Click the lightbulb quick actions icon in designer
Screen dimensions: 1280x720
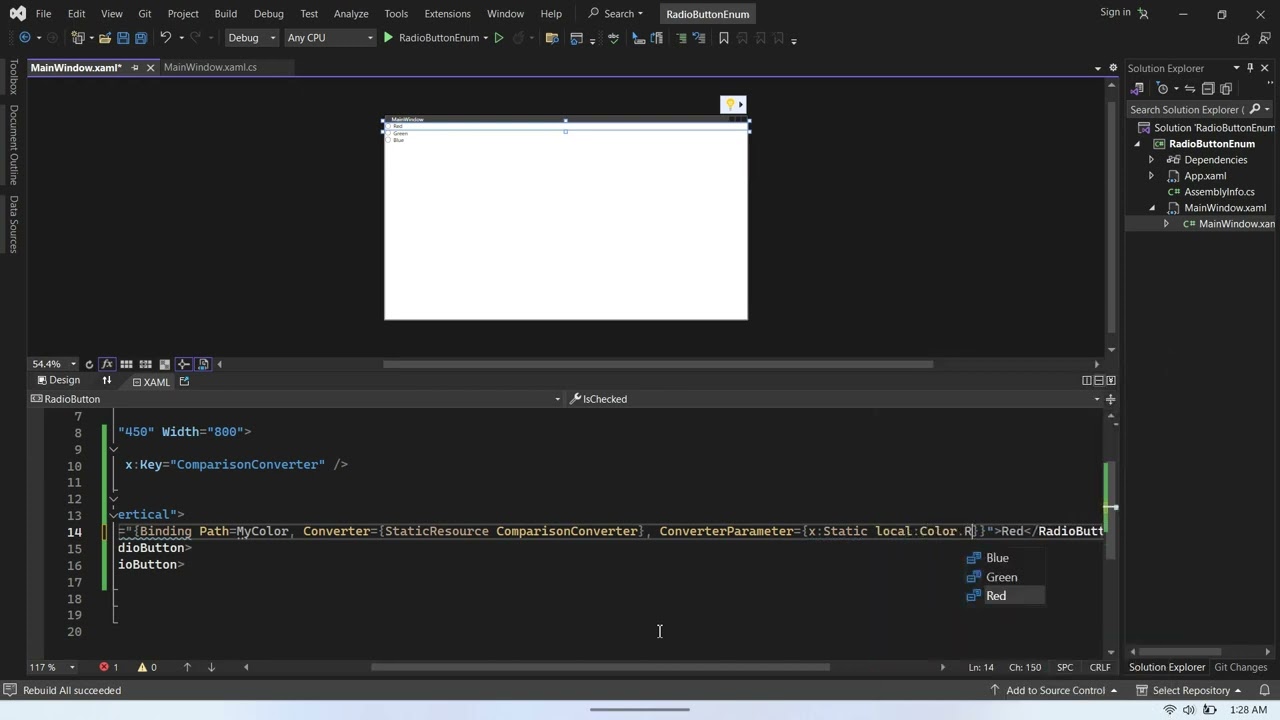click(730, 104)
